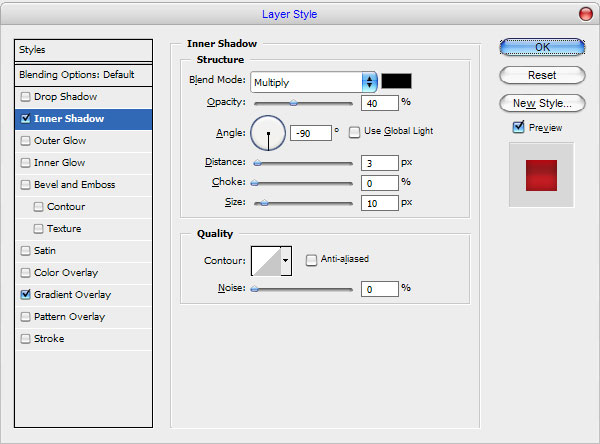Open the Contour picker arrow

(286, 261)
